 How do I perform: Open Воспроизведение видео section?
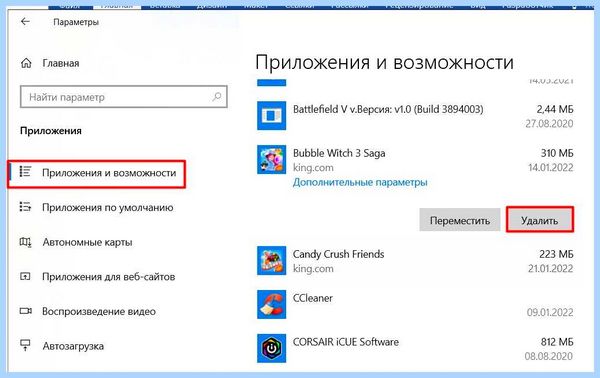click(x=99, y=311)
